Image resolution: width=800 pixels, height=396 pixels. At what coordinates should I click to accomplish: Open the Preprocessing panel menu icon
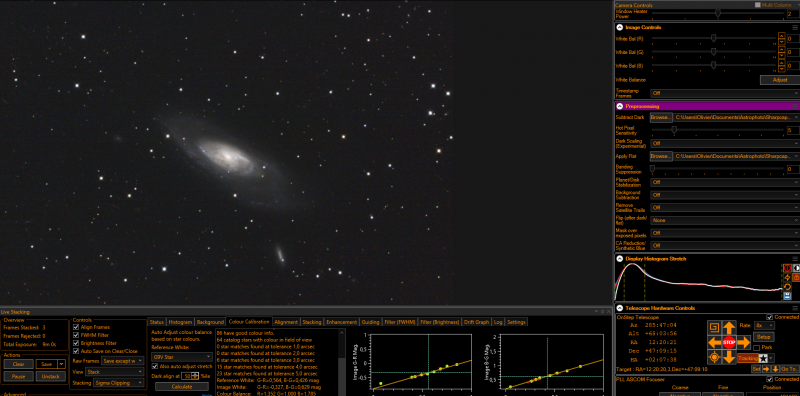(795, 106)
